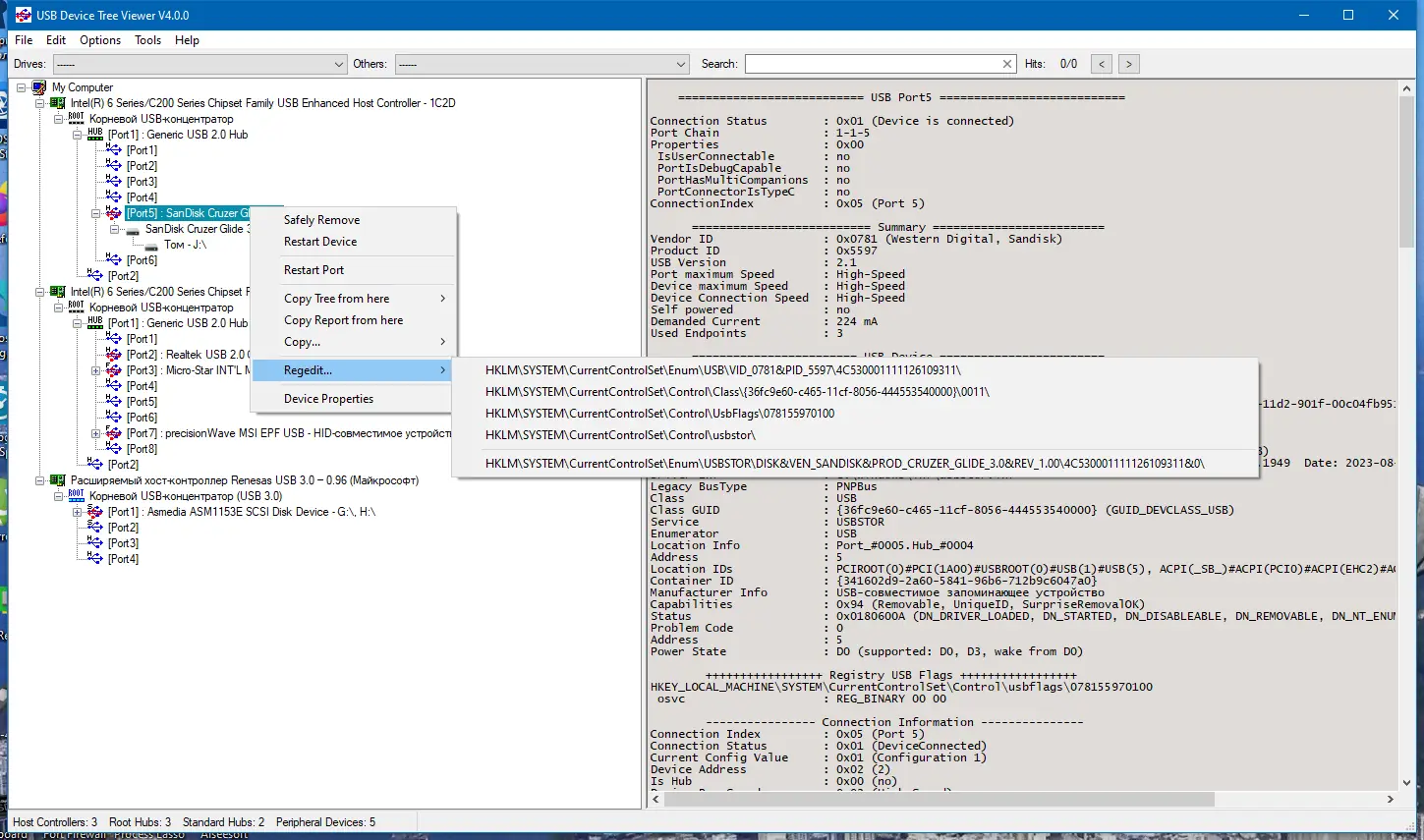The width and height of the screenshot is (1424, 840).
Task: Click the USB icon beside [Port4] under USB 3.0 hub
Action: (x=95, y=559)
